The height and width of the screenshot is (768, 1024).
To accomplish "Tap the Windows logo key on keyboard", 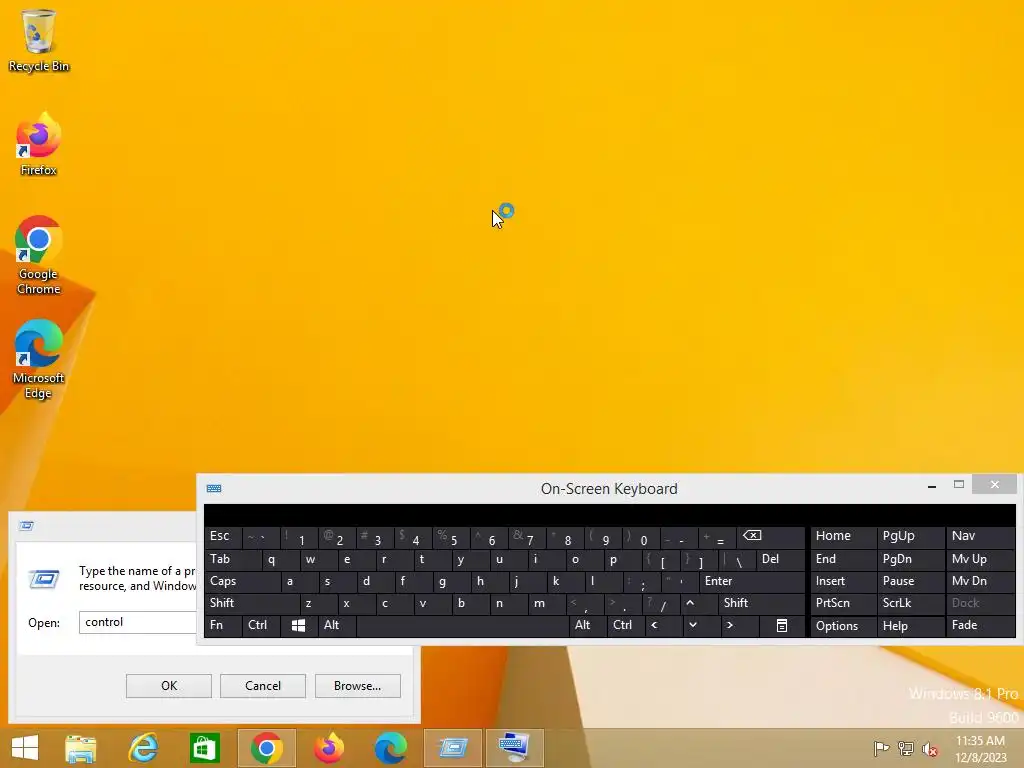I will click(298, 626).
